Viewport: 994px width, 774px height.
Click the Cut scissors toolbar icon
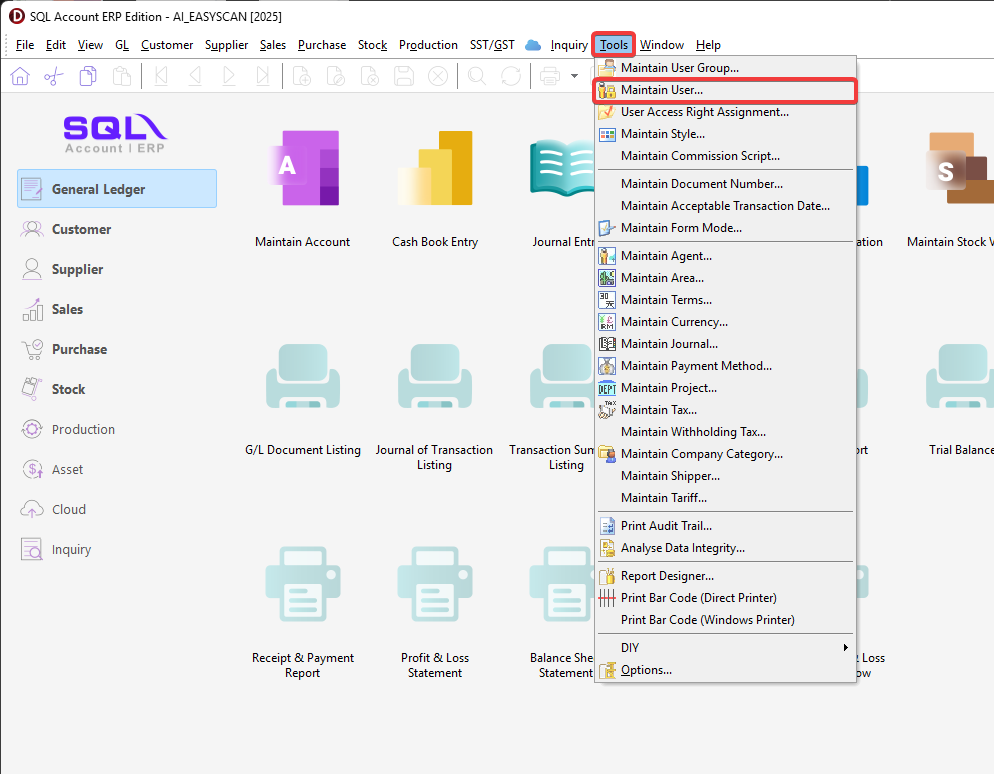click(54, 76)
